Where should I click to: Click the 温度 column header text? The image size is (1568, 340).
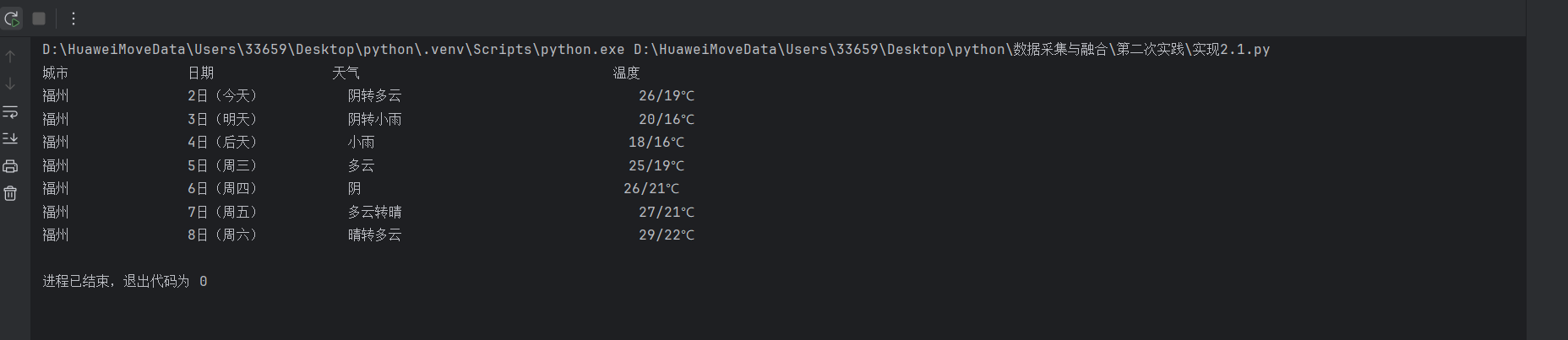[626, 73]
